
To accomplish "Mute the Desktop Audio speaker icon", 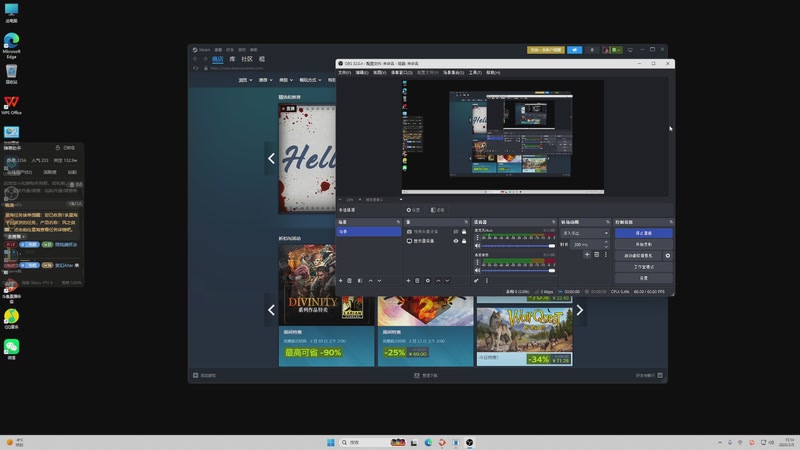I will [478, 270].
